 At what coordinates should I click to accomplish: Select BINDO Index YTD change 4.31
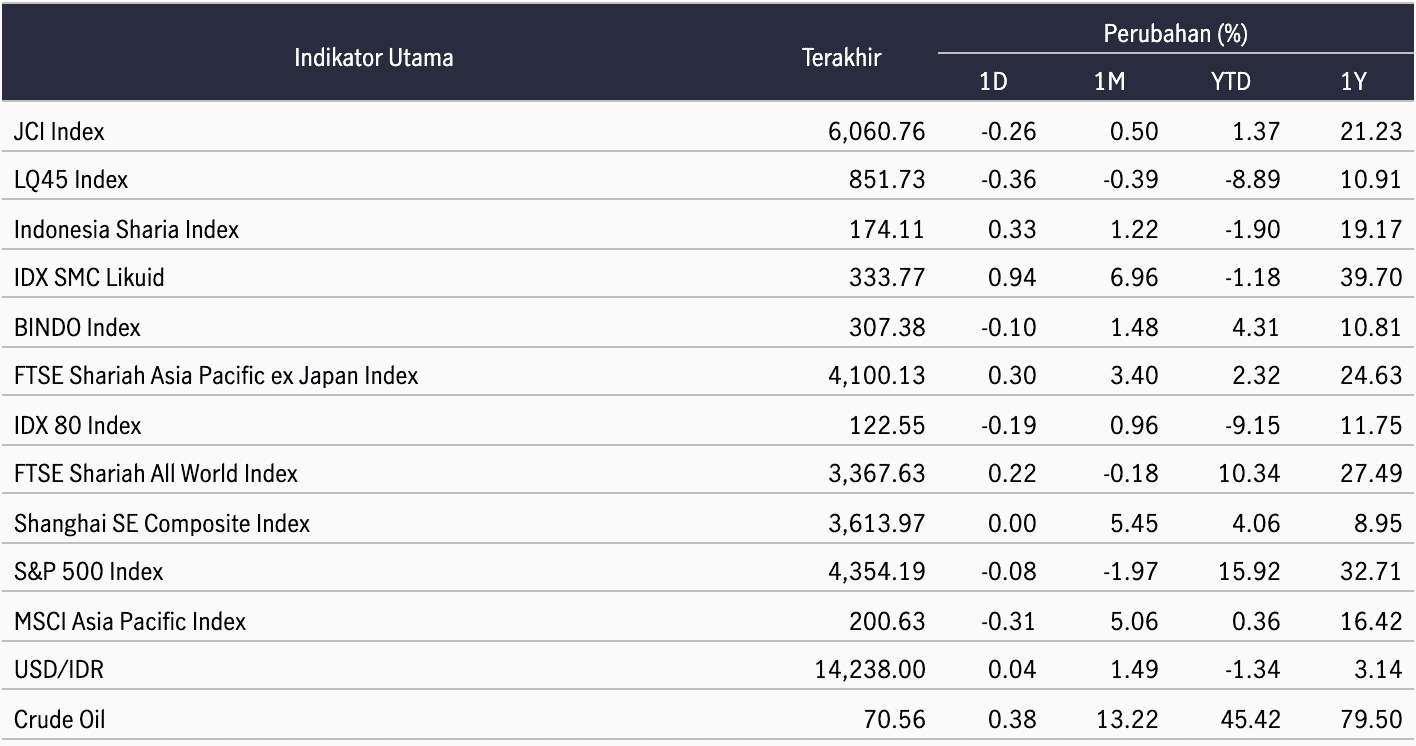(x=1255, y=327)
